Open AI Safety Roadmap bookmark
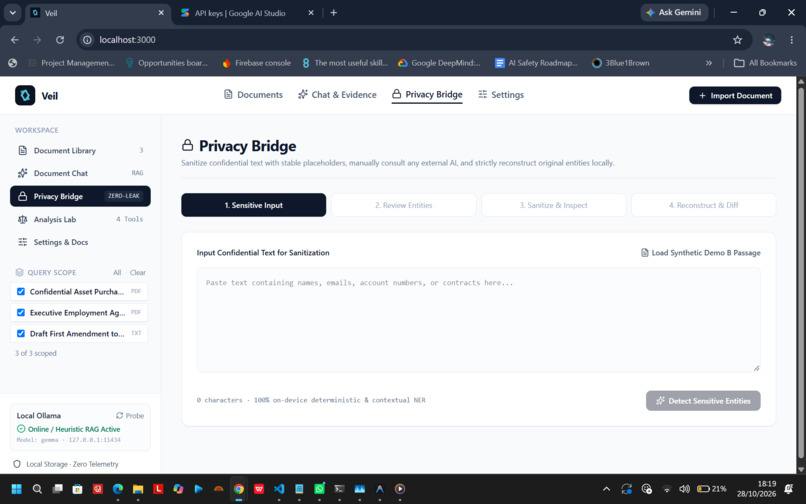The width and height of the screenshot is (806, 504). coord(536,63)
